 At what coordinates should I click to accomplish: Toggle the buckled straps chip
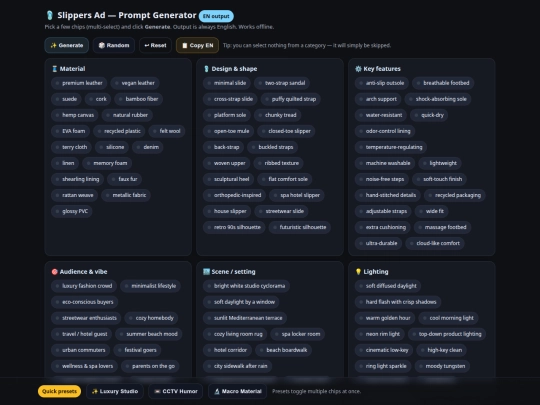point(273,147)
